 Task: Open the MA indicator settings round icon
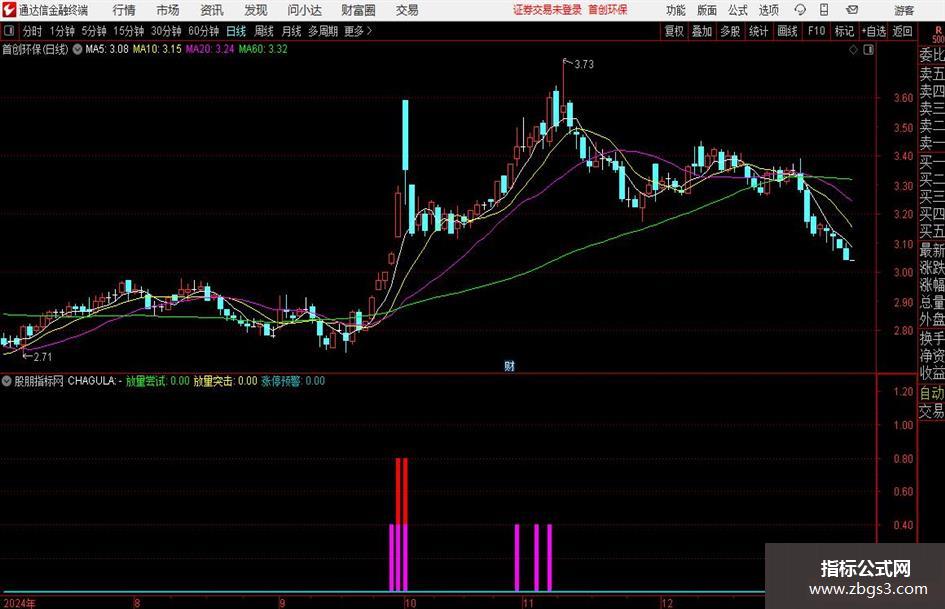tap(77, 49)
